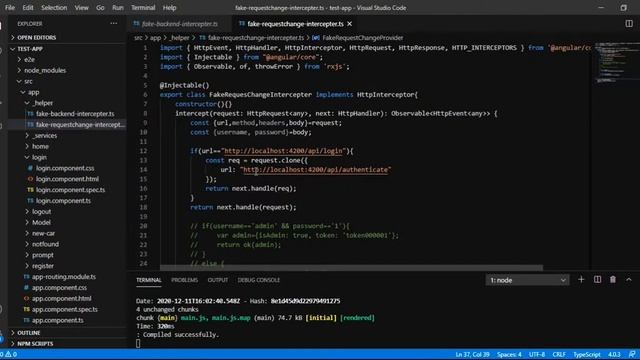
Task: Open the Selection menu
Action: point(54,8)
